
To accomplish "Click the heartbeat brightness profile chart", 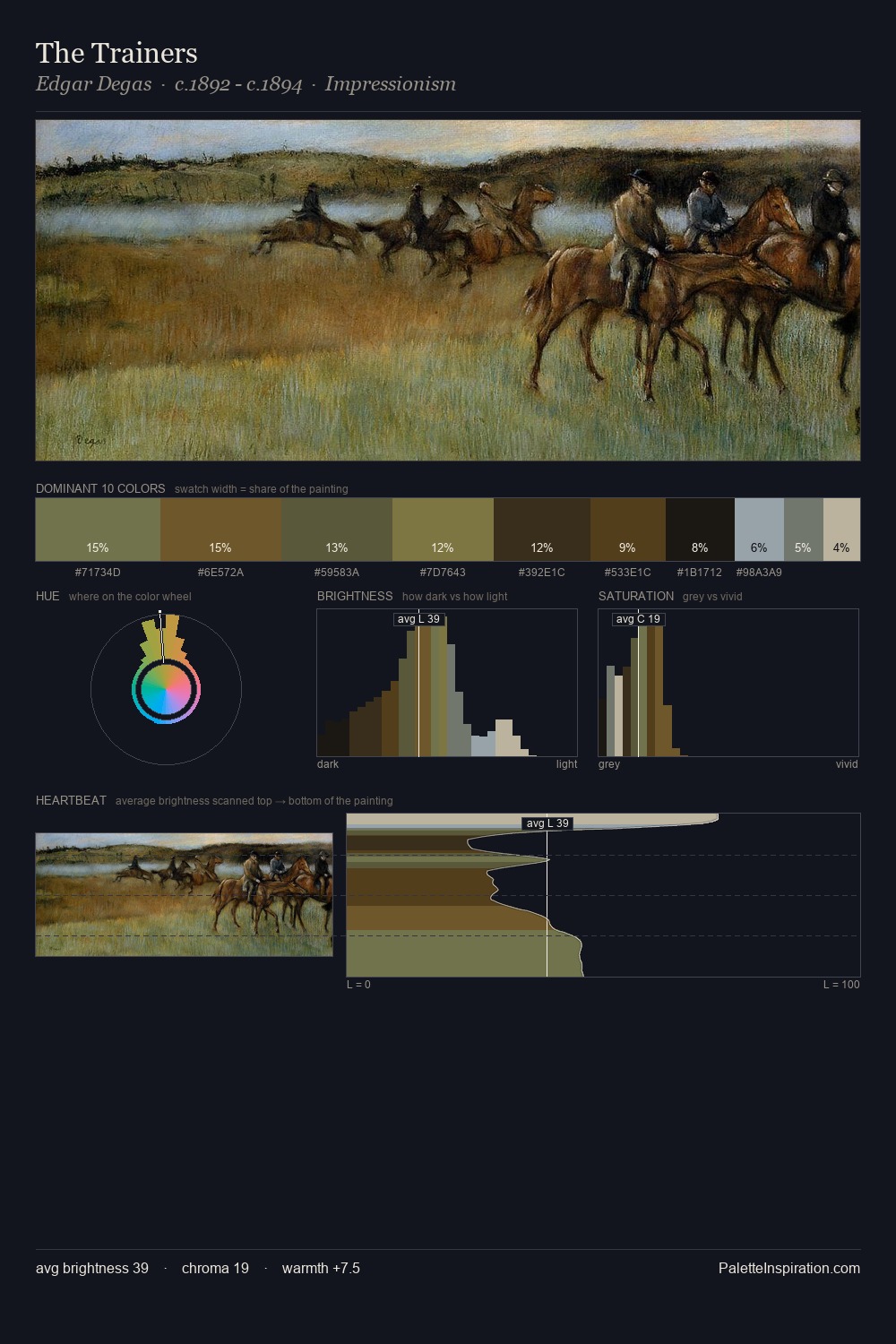I will tap(603, 895).
